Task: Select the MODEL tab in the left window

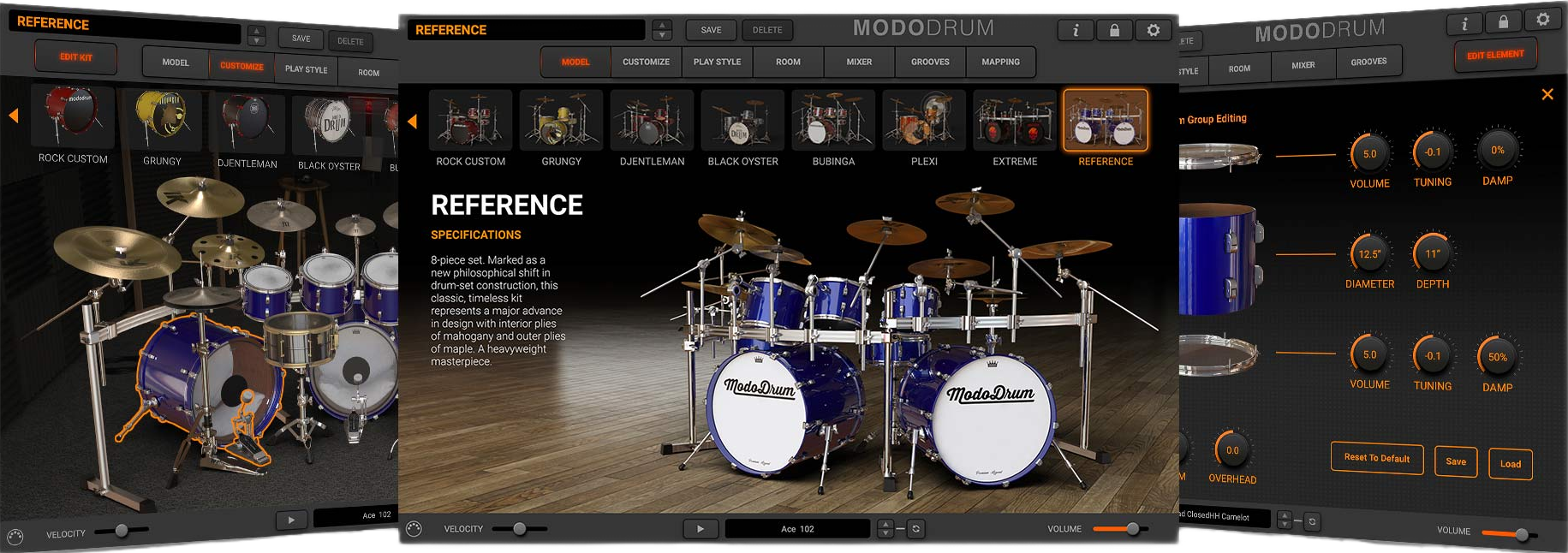Action: [x=176, y=62]
